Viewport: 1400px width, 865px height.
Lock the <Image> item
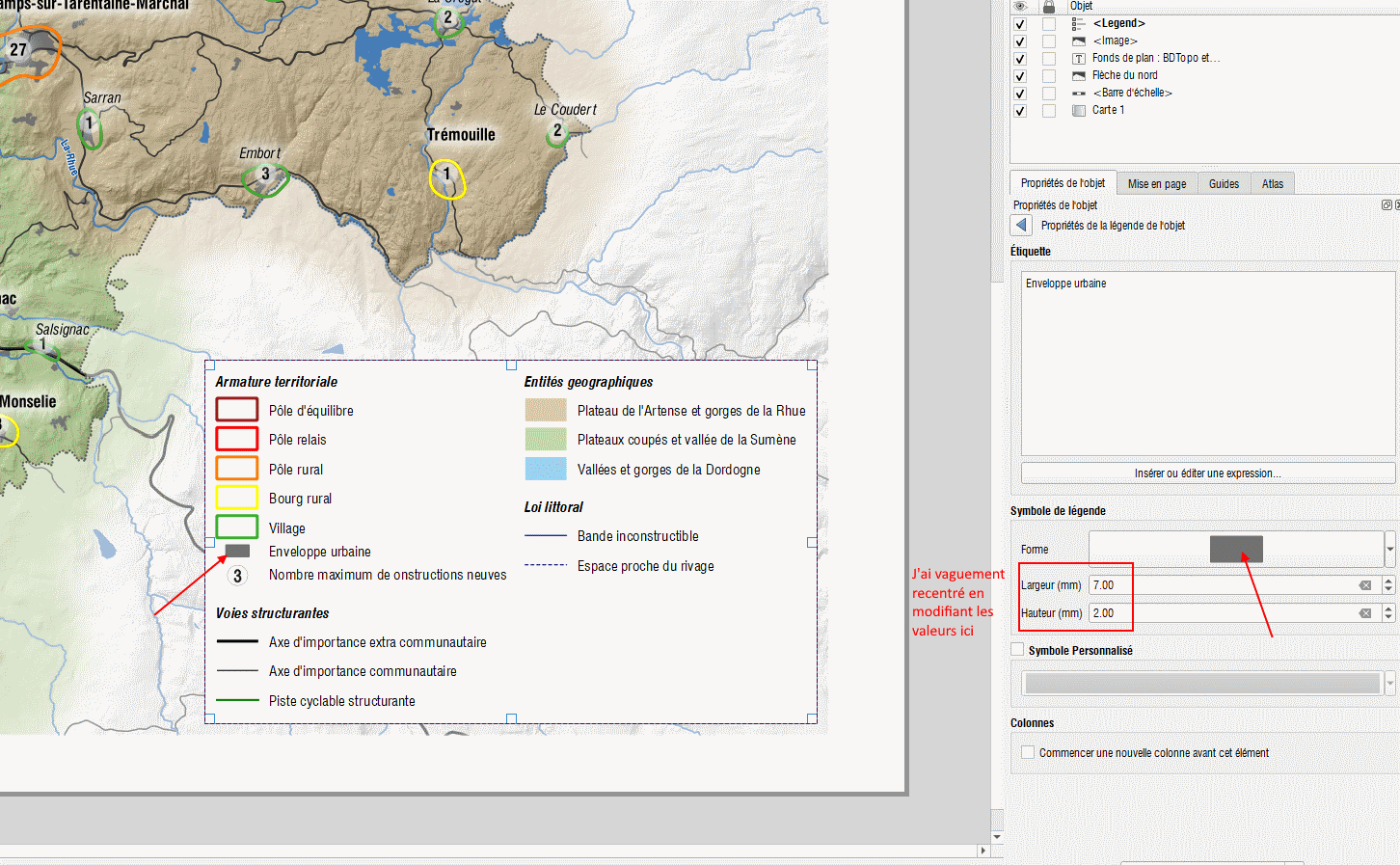coord(1049,41)
